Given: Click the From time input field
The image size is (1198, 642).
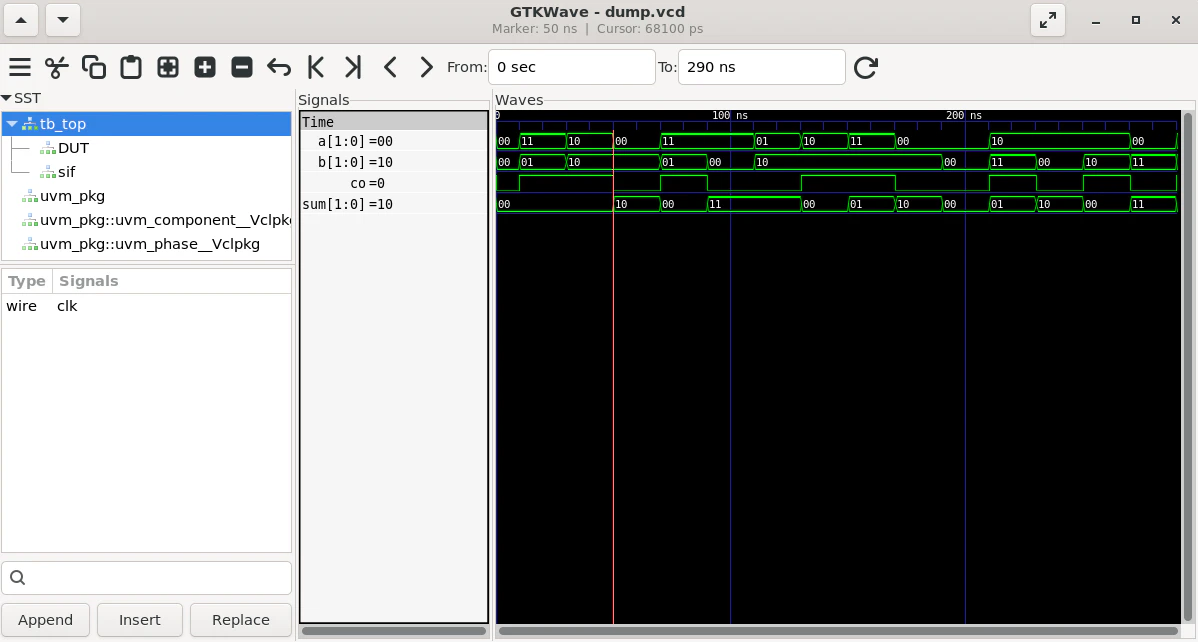Looking at the screenshot, I should [571, 67].
